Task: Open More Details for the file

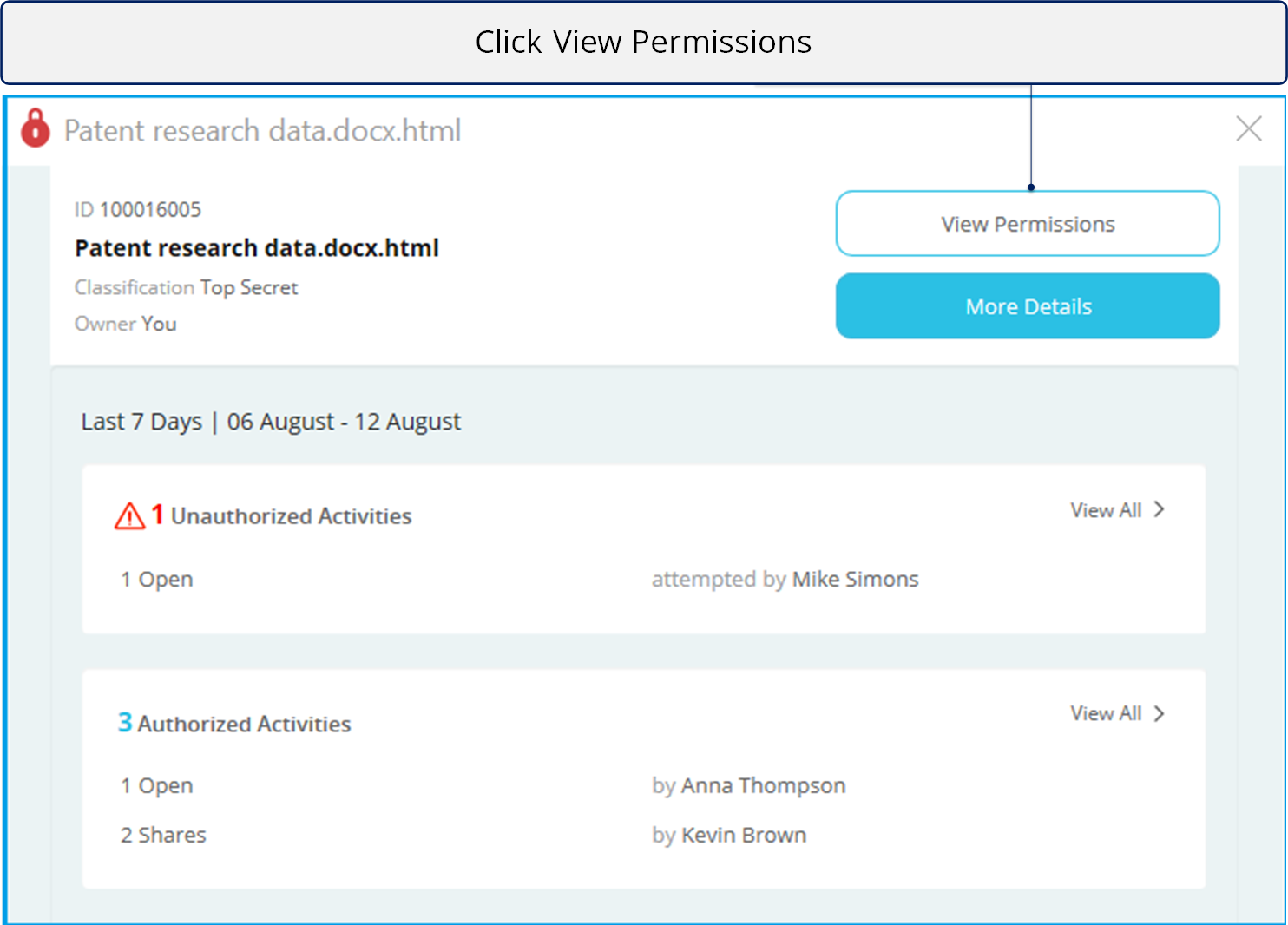Action: tap(1027, 306)
